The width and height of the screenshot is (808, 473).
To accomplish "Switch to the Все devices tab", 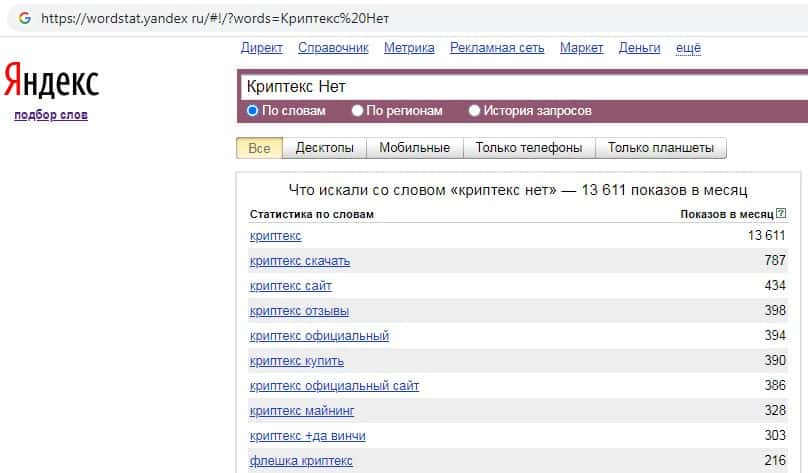I will (x=259, y=148).
